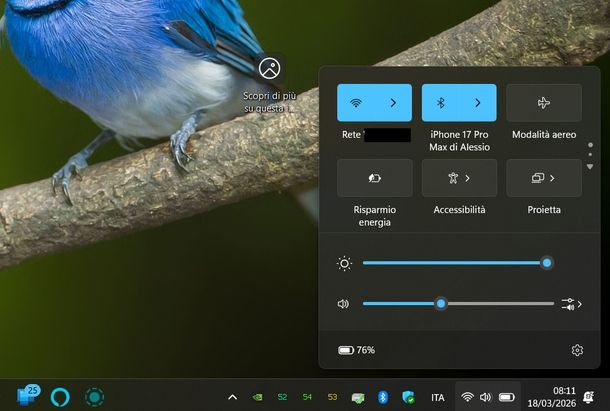Click the "Modalità aereo" label

coord(544,135)
